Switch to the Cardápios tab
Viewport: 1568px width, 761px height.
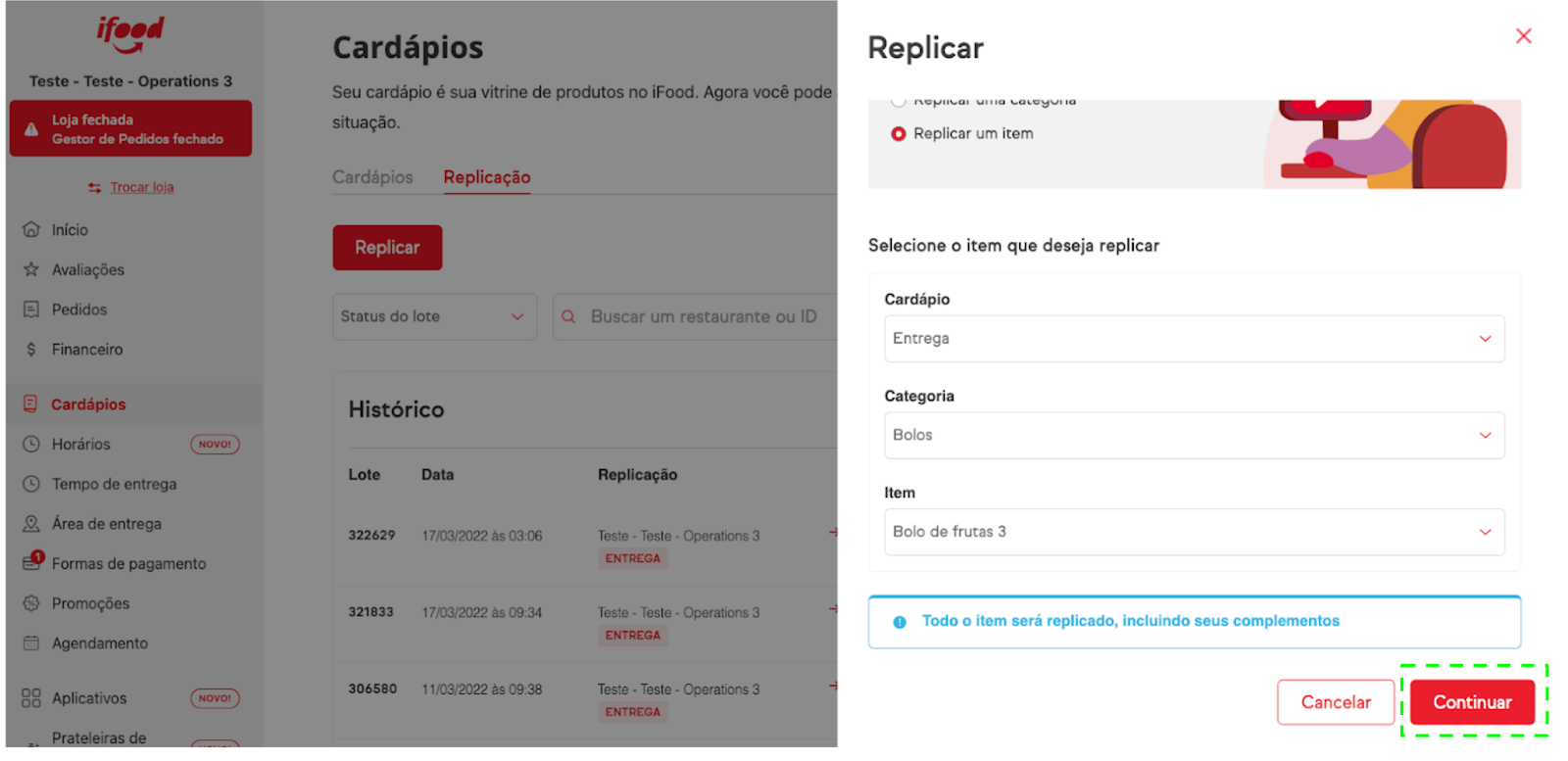click(x=372, y=177)
